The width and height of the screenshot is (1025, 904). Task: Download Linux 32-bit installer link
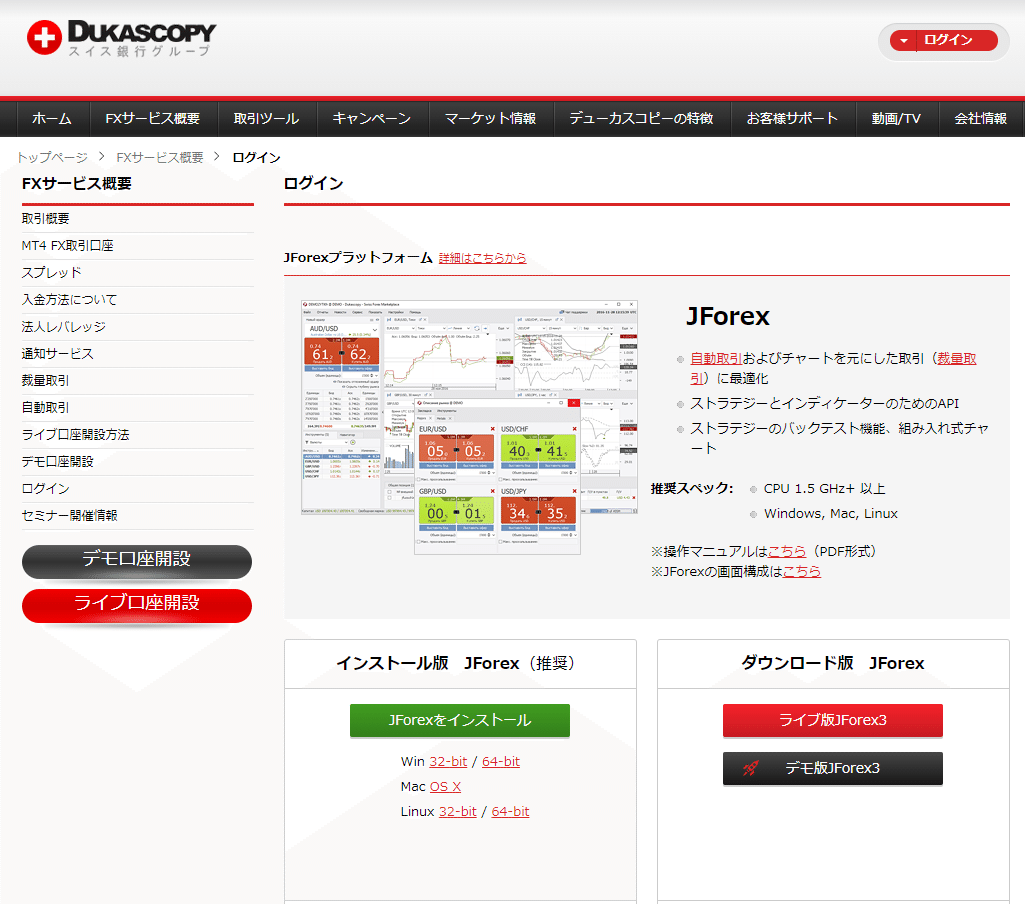pyautogui.click(x=458, y=812)
